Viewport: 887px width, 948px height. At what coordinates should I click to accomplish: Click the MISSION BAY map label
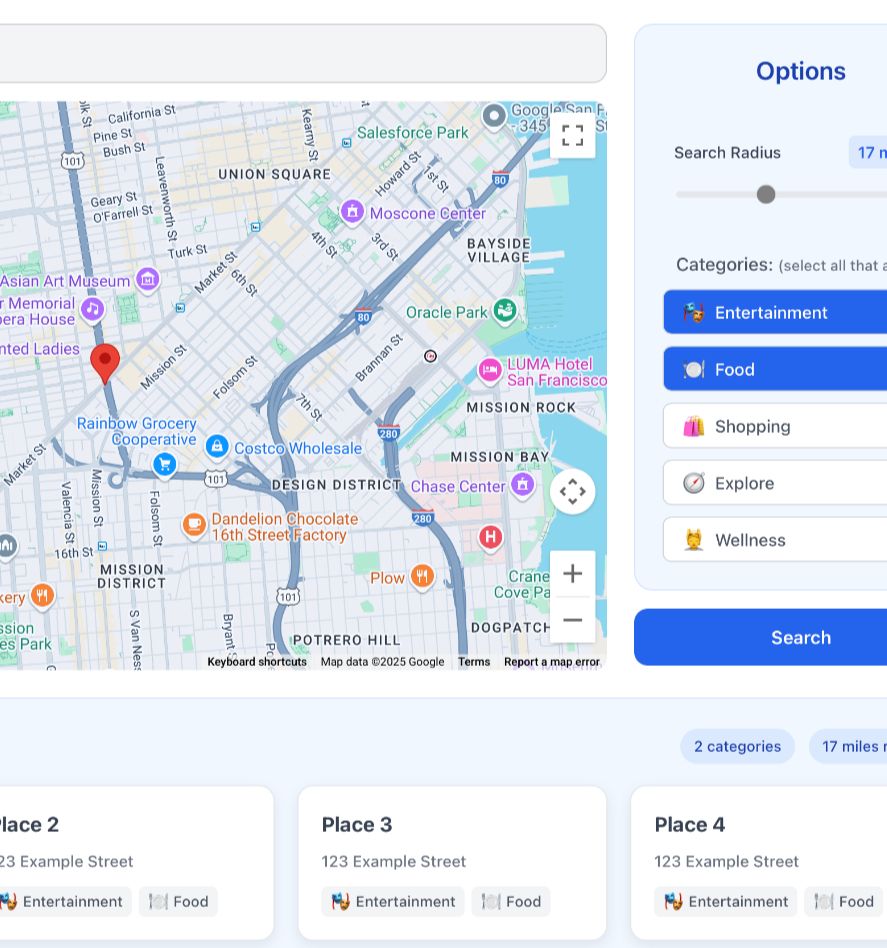(499, 456)
